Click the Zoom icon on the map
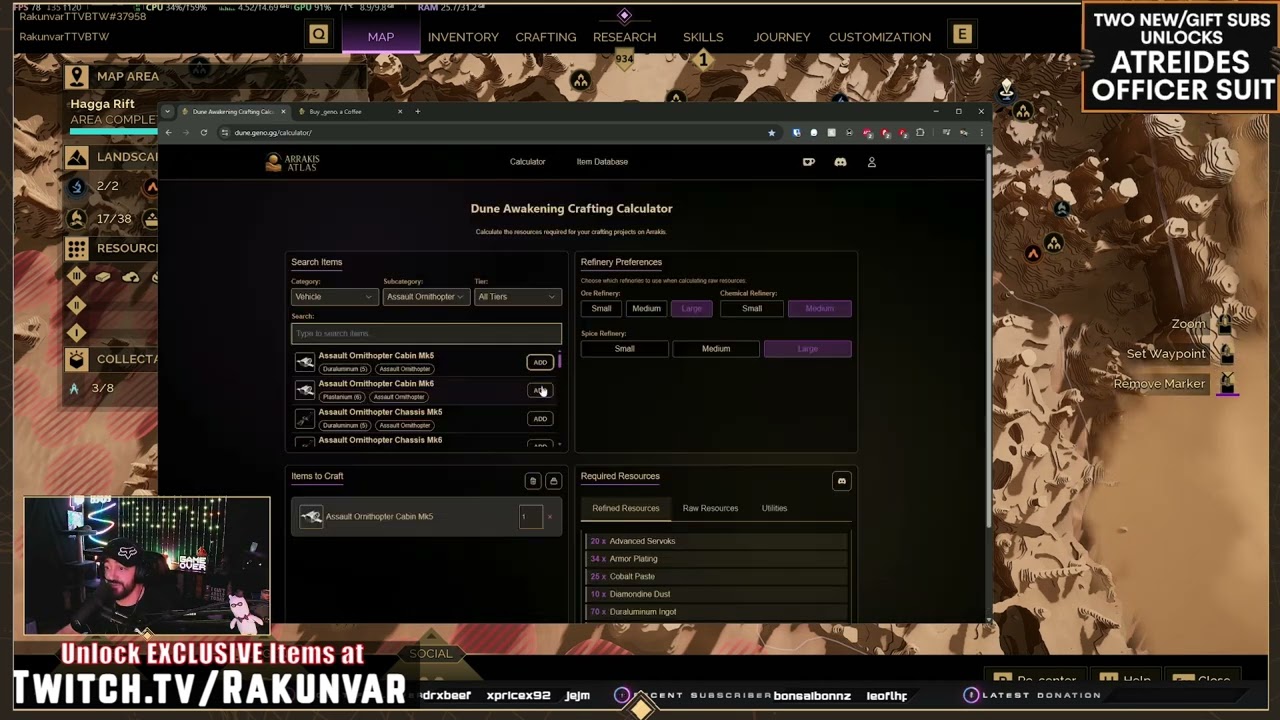The width and height of the screenshot is (1280, 720). click(x=1225, y=323)
